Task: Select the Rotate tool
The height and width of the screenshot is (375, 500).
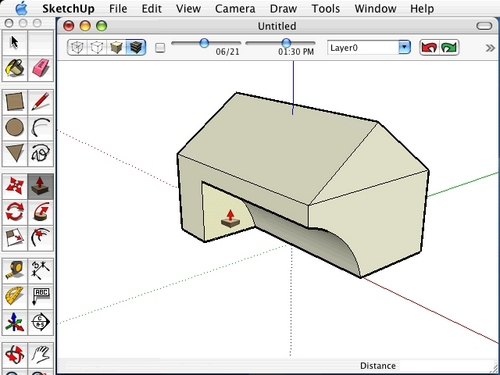Action: tap(15, 212)
